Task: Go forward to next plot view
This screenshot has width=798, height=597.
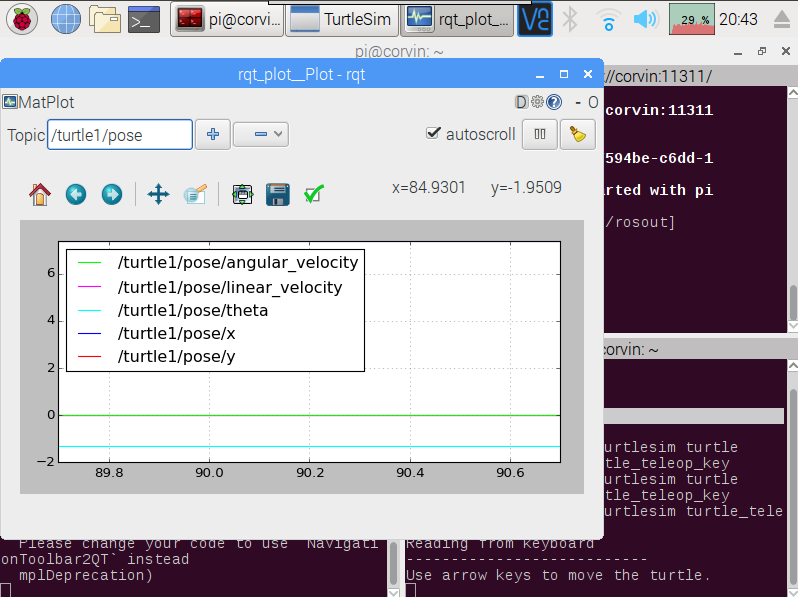Action: pos(112,194)
